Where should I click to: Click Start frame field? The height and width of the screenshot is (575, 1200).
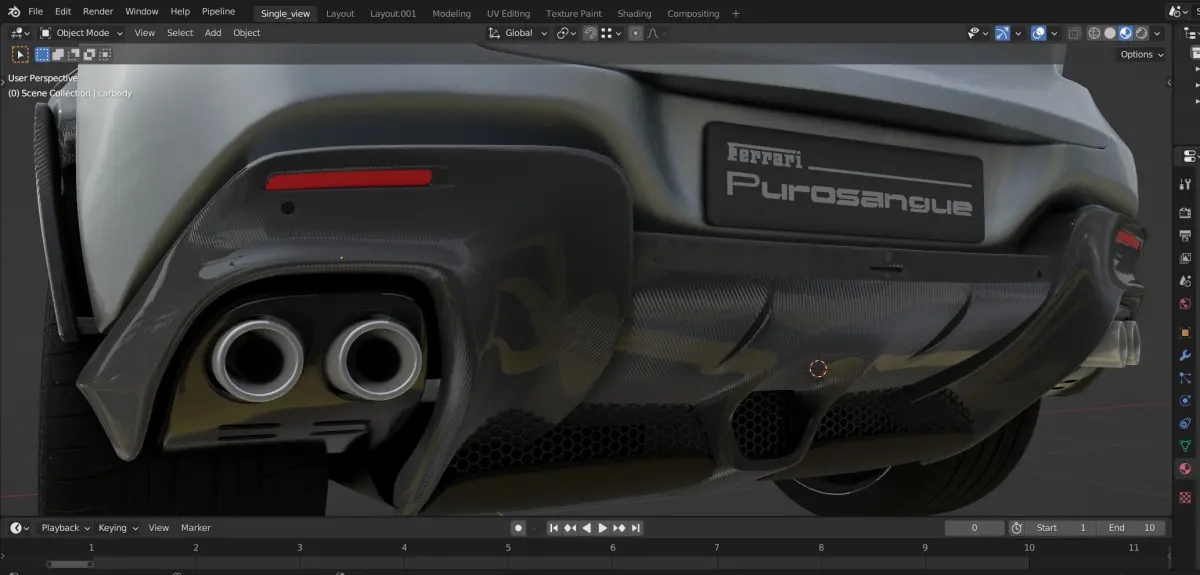coord(1063,528)
